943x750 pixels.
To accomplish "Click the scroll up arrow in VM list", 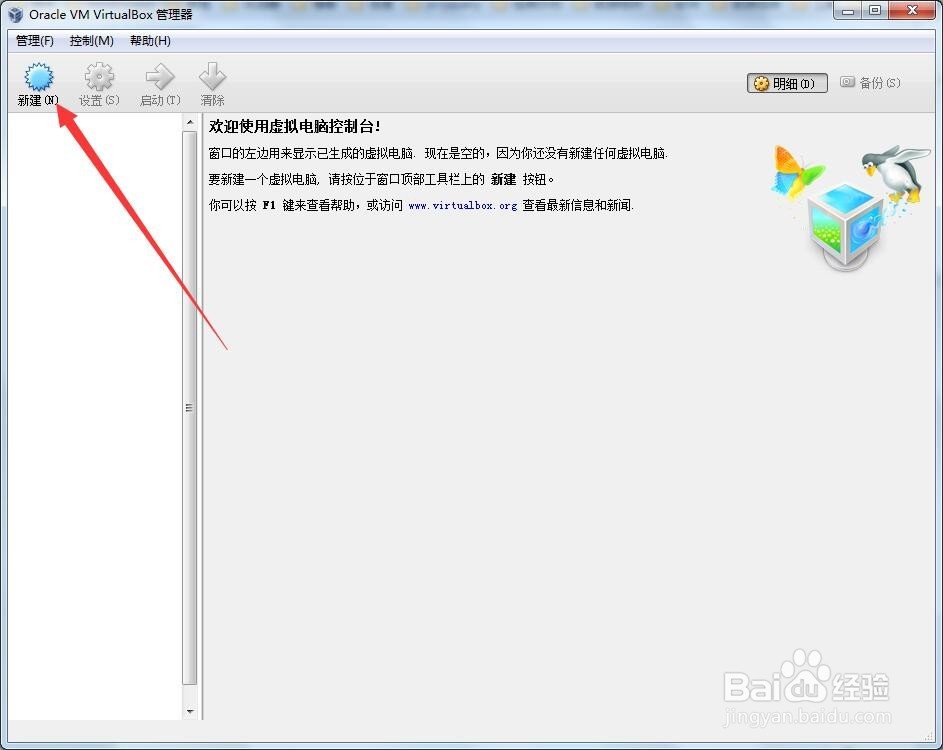I will point(190,123).
